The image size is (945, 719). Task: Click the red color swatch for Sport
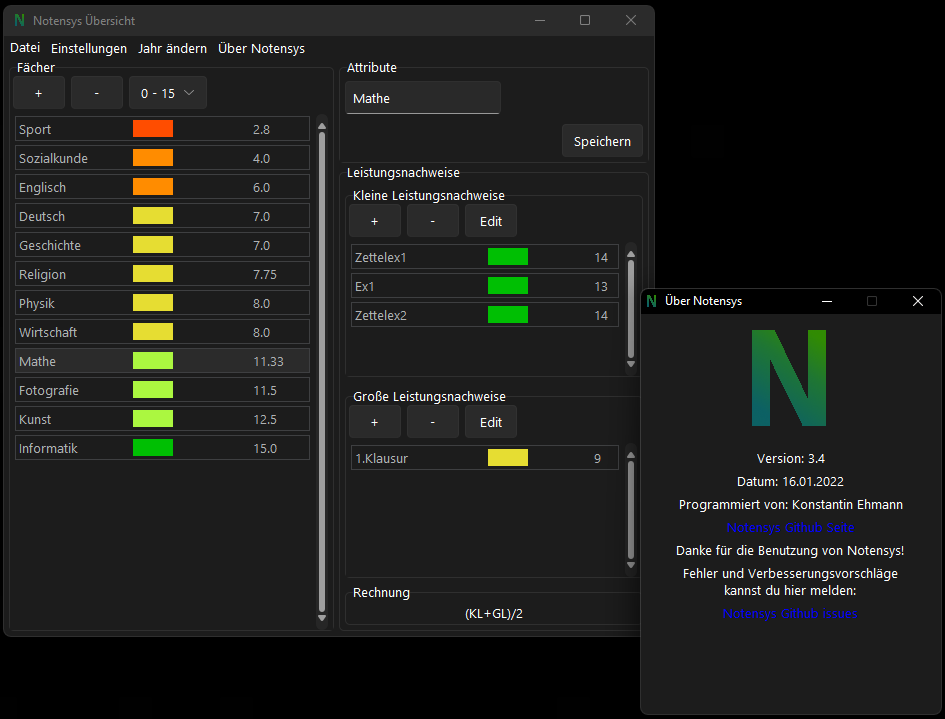153,128
